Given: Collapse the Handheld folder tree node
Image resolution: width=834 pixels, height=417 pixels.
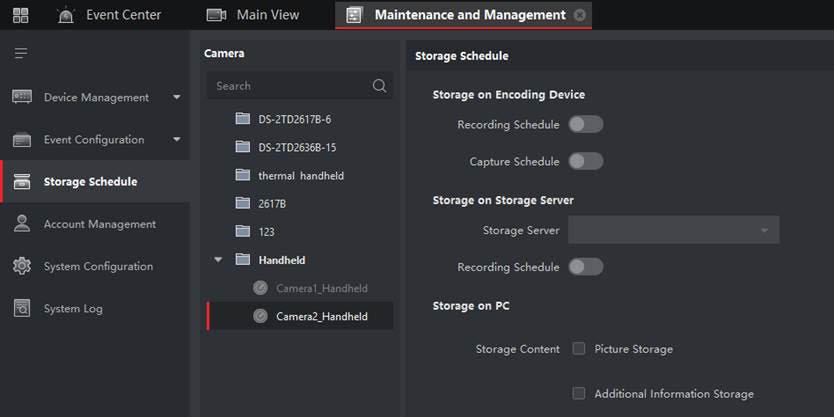Looking at the screenshot, I should pos(219,260).
